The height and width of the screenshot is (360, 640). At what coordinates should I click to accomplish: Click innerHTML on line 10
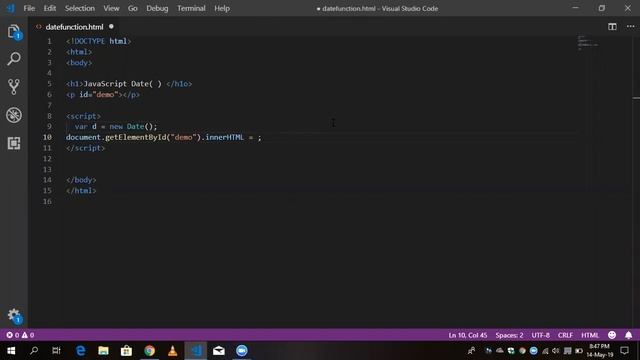(224, 137)
